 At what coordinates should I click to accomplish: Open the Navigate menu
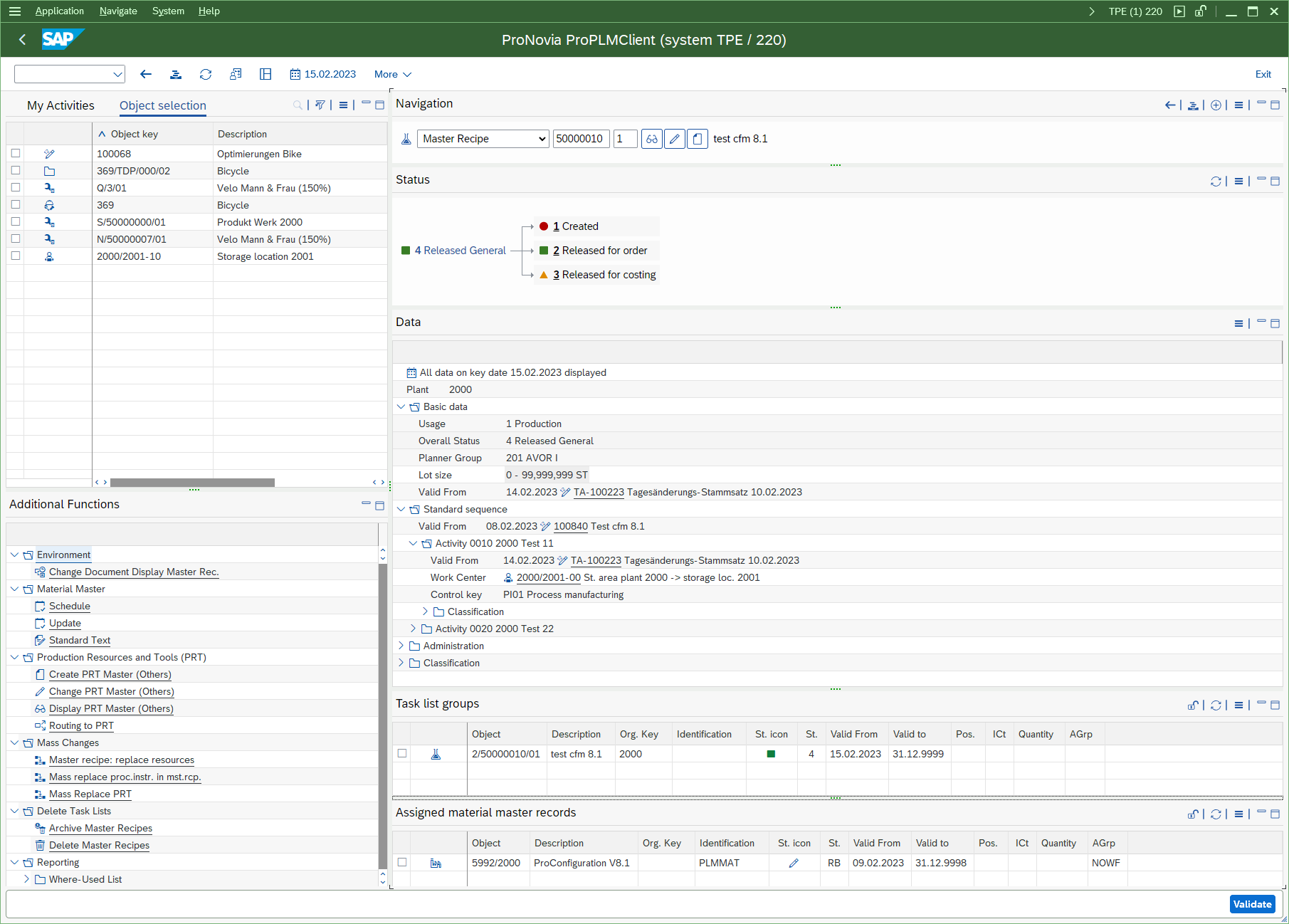coord(118,11)
